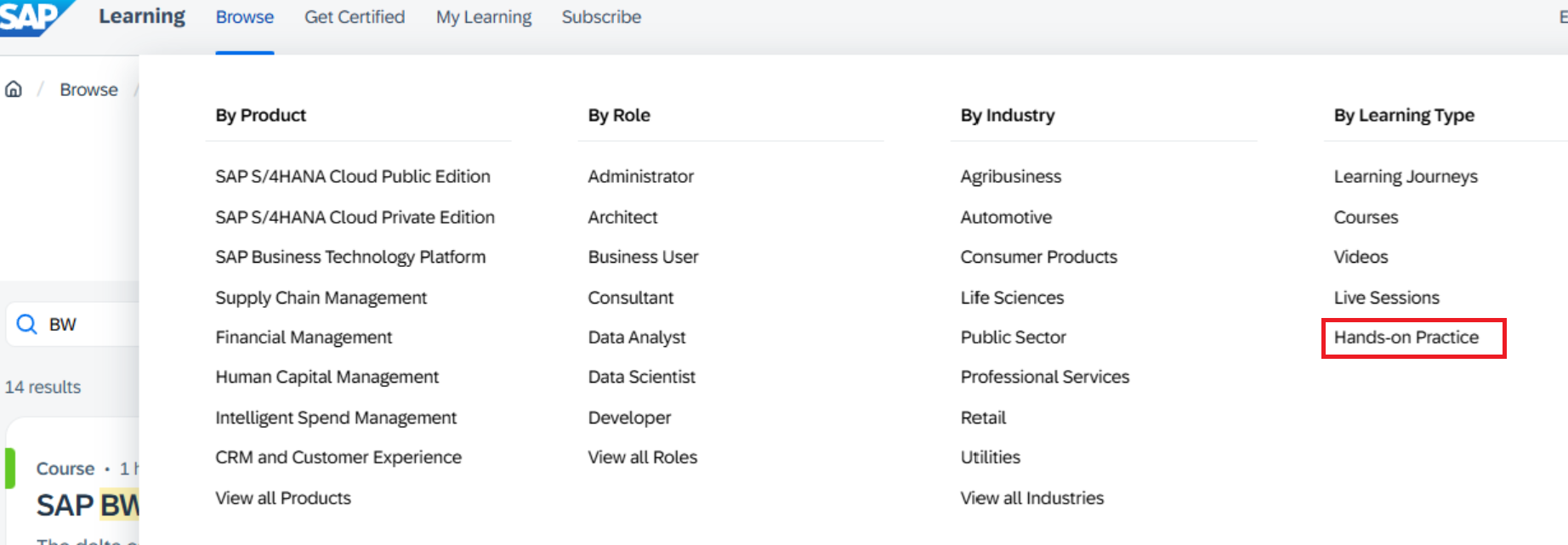1568x545 pixels.
Task: Open Courses learning type
Action: [1366, 217]
